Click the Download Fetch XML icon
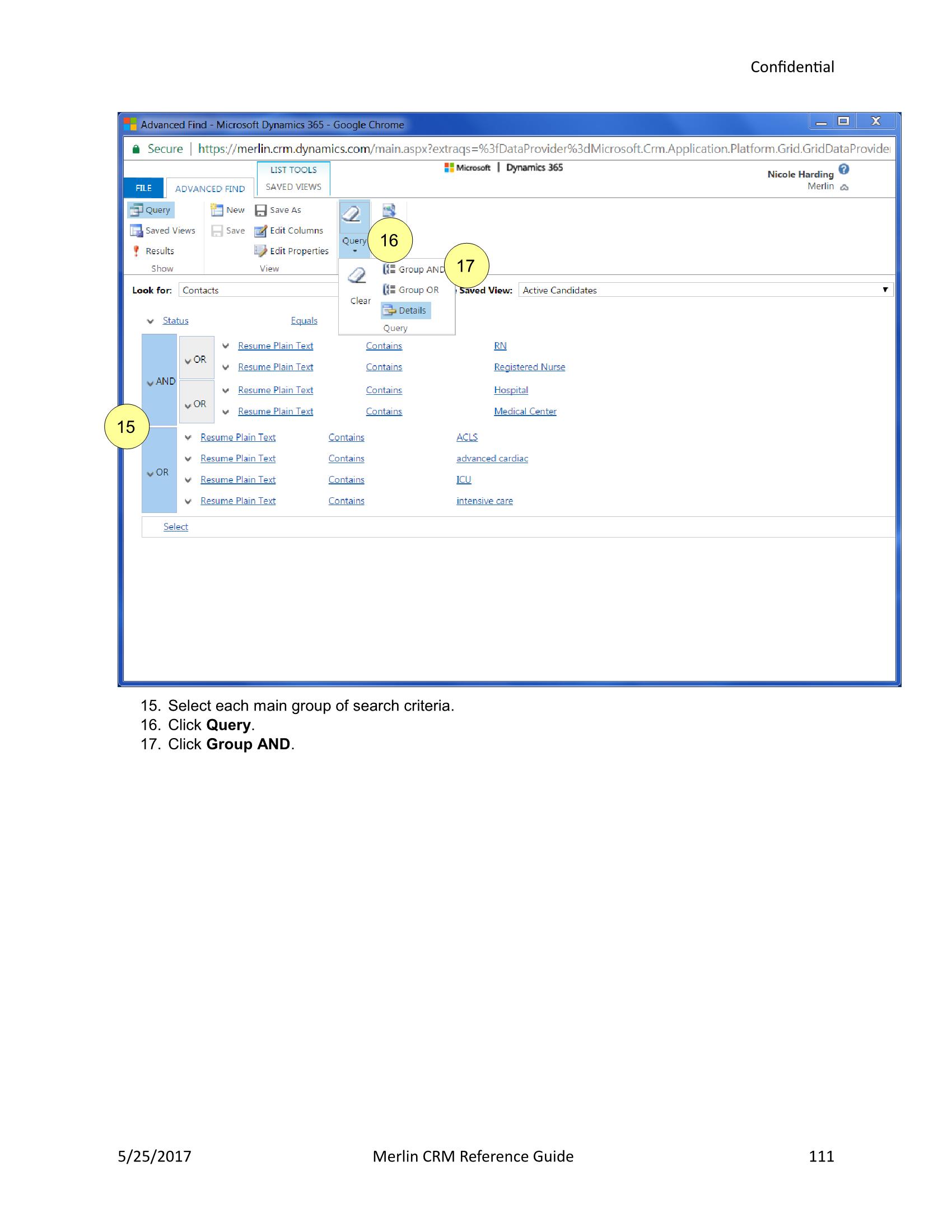 click(x=389, y=209)
